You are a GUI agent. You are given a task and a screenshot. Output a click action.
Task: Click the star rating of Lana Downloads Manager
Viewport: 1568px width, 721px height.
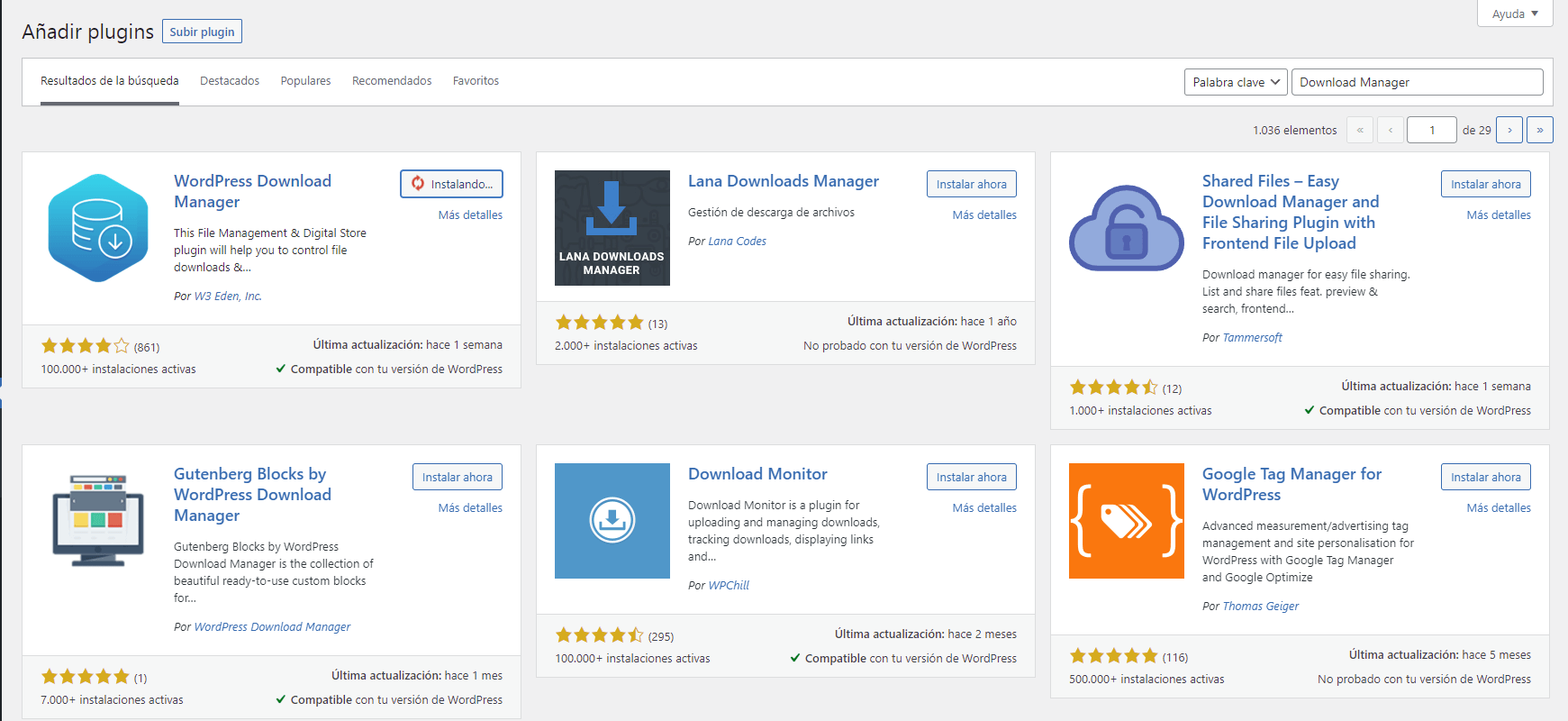pos(600,323)
